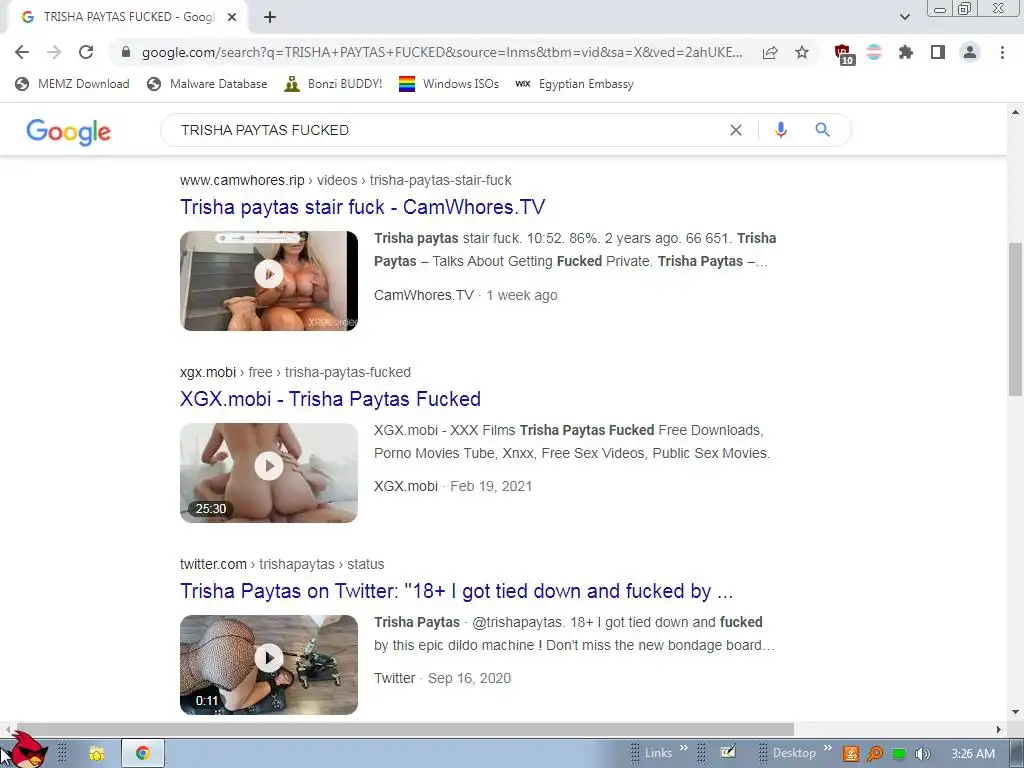Open a new browser tab
Image resolution: width=1024 pixels, height=768 pixels.
(x=270, y=17)
